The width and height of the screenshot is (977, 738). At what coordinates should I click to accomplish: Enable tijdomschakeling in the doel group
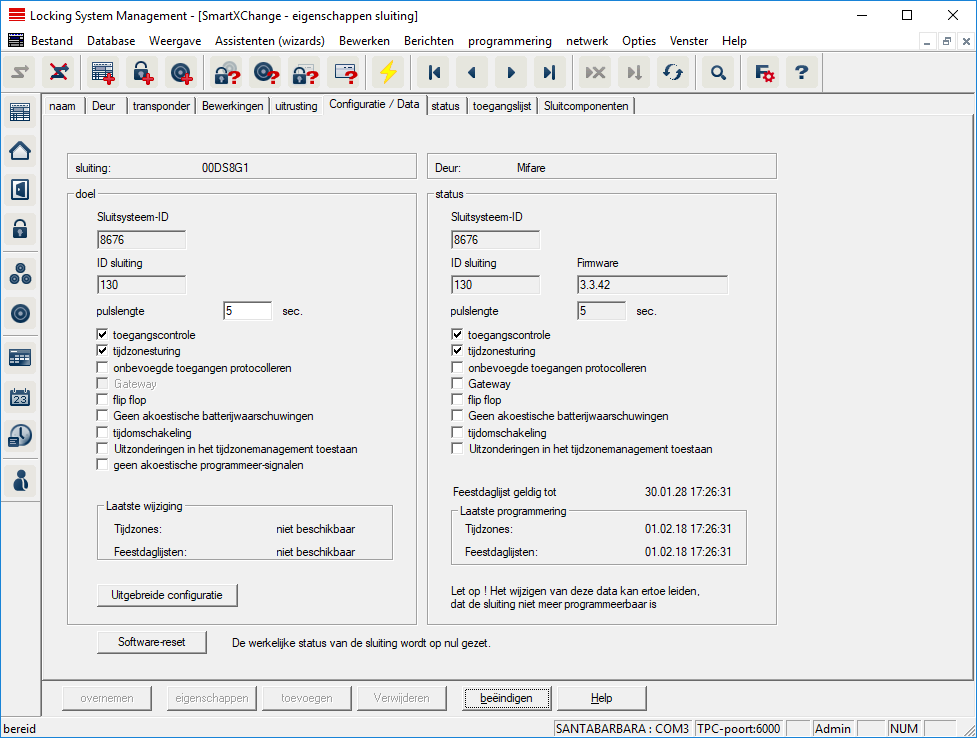[103, 433]
